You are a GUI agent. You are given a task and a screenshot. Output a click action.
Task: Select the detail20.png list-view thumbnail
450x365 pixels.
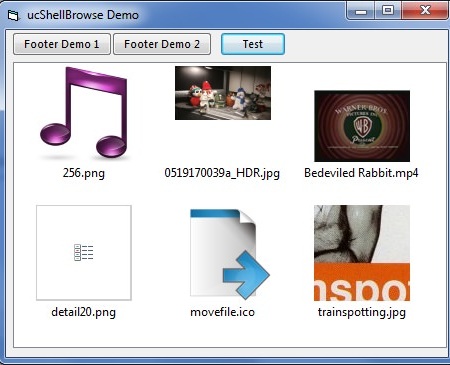pos(84,253)
